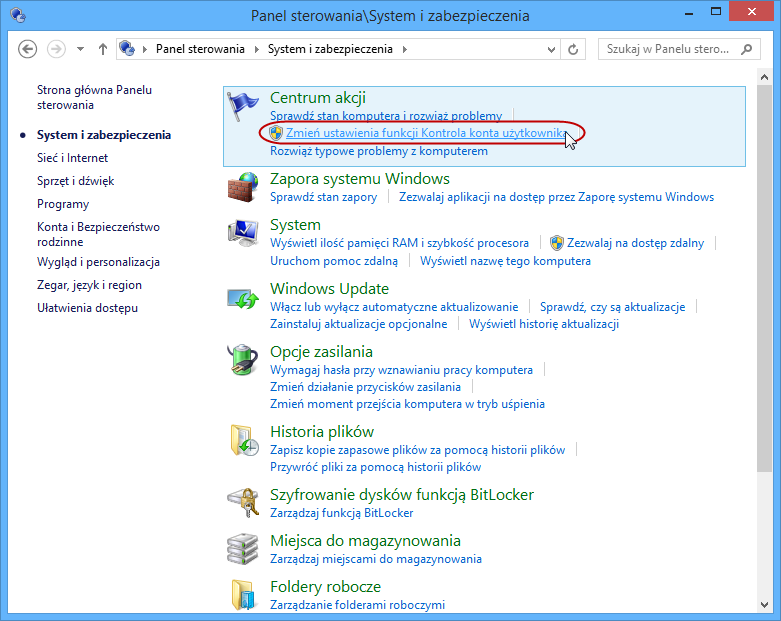Expand root chevron before Panel sterowania breadcrumb
This screenshot has height=621, width=781.
click(x=145, y=49)
